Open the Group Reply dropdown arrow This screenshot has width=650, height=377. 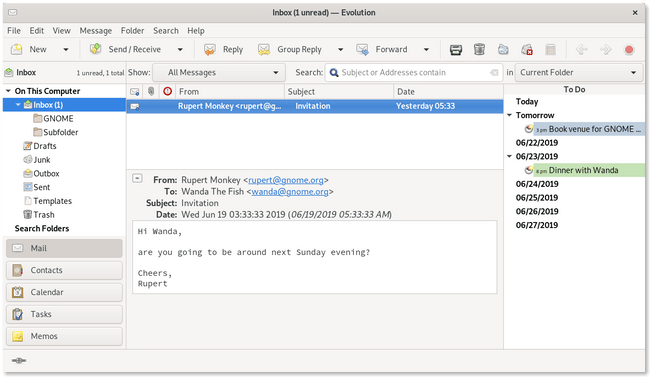coord(340,50)
